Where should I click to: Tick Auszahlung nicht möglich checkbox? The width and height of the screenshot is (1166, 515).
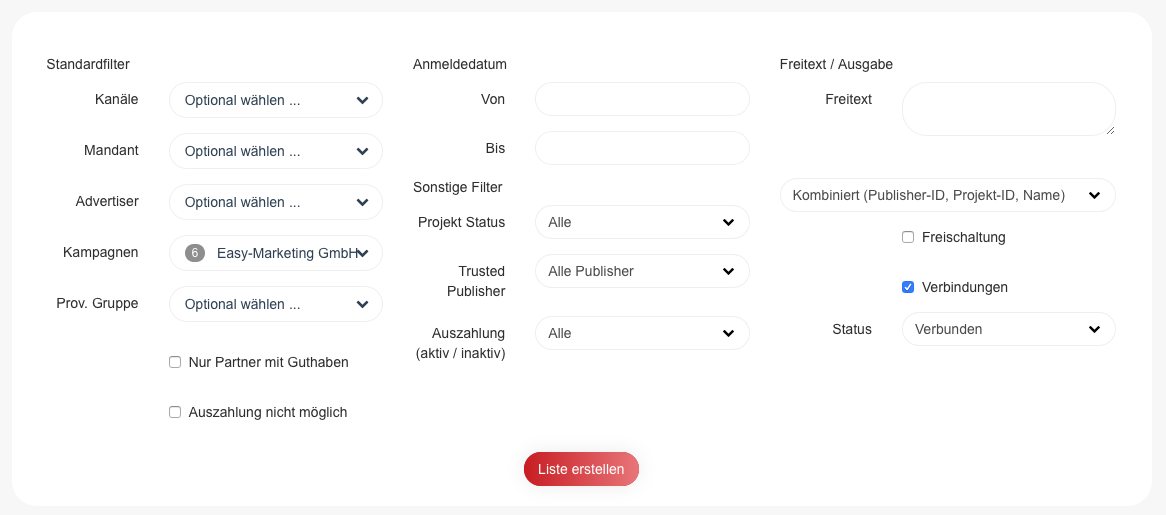pyautogui.click(x=175, y=412)
